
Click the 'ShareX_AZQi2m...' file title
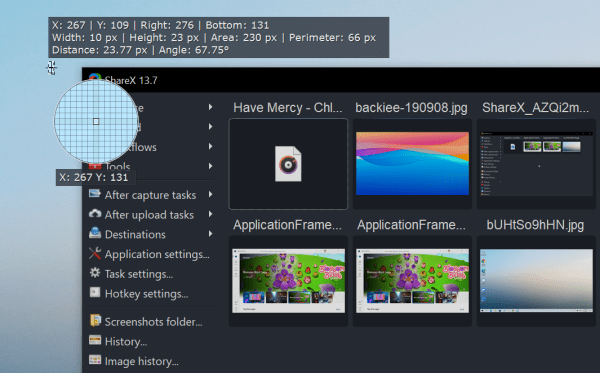[x=535, y=108]
